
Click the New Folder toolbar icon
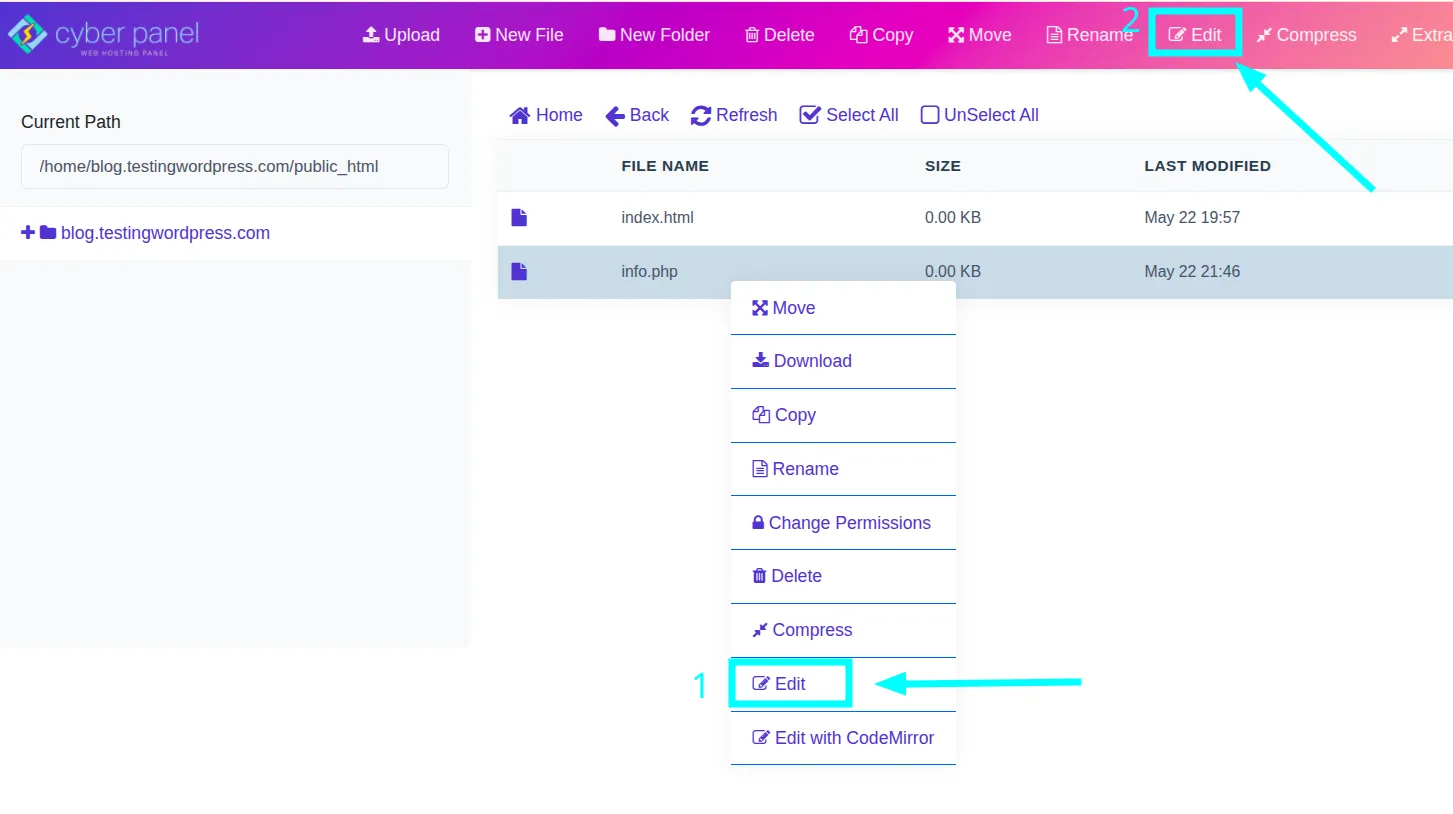click(x=607, y=35)
